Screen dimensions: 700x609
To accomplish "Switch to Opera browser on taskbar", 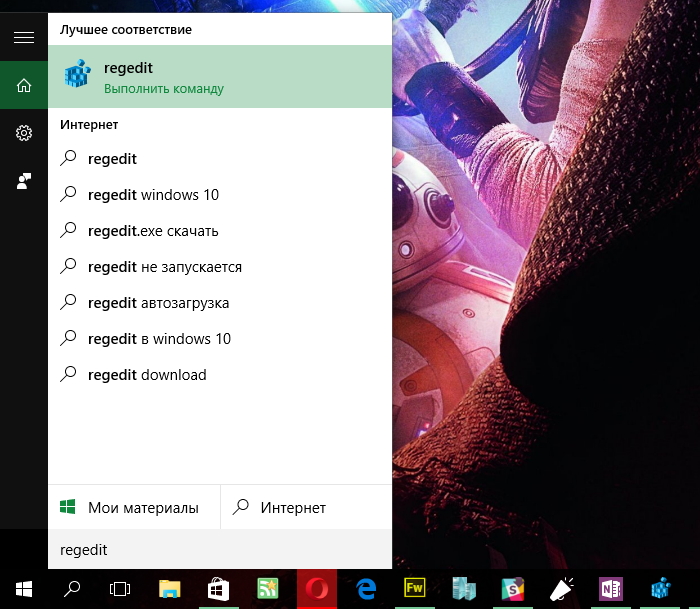I will pyautogui.click(x=317, y=589).
